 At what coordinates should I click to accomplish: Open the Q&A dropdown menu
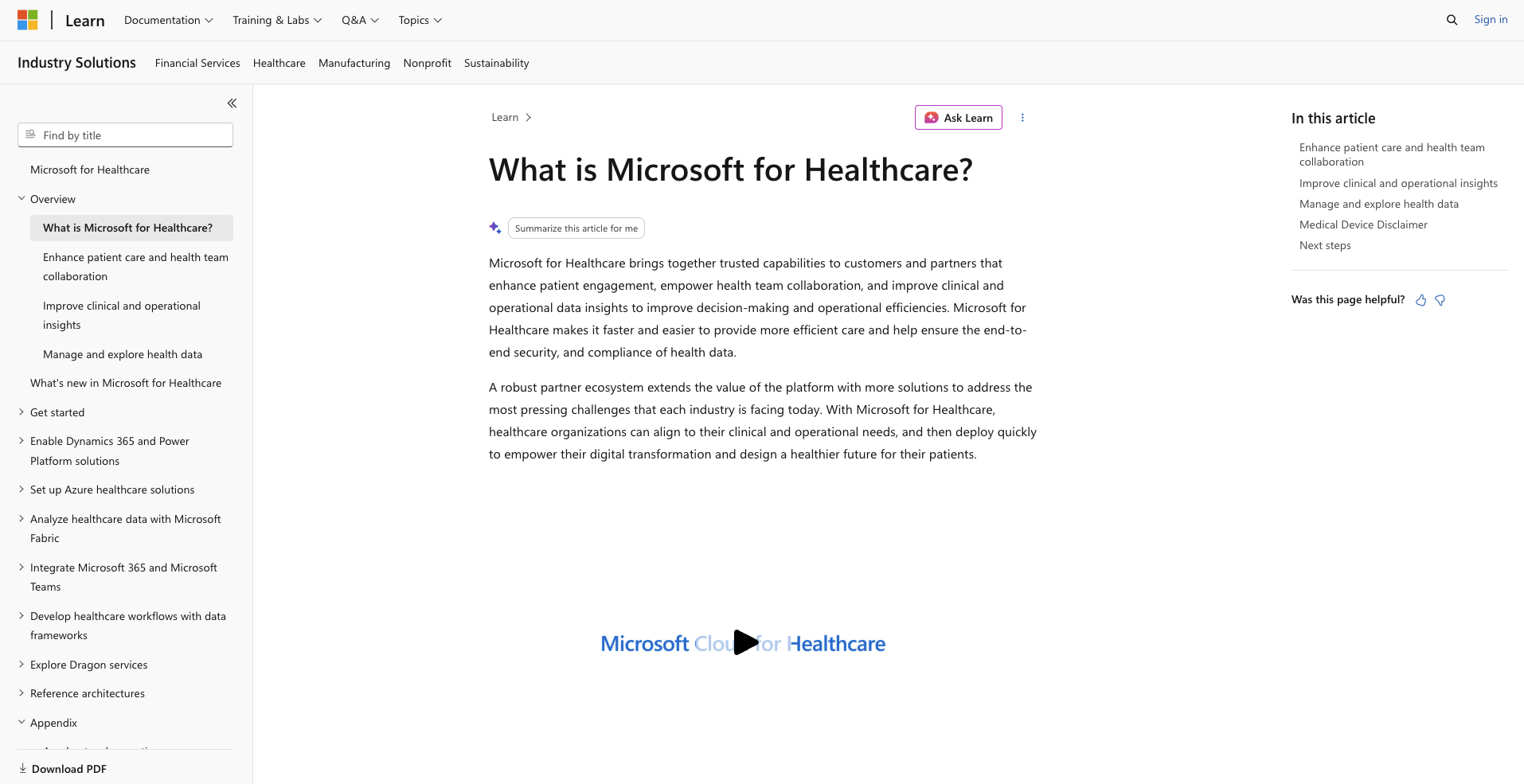pos(360,20)
